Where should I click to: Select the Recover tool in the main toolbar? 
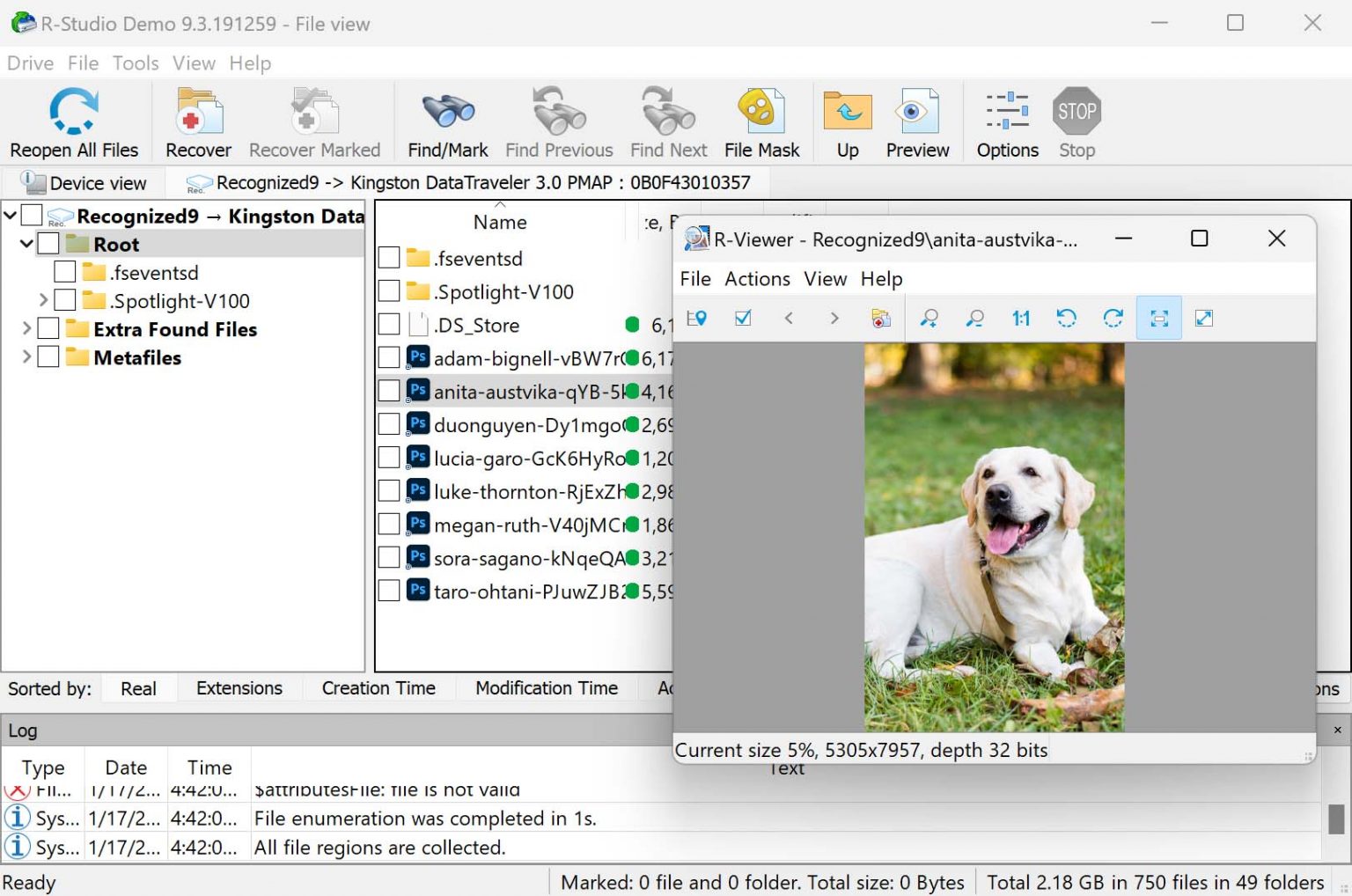click(x=197, y=121)
